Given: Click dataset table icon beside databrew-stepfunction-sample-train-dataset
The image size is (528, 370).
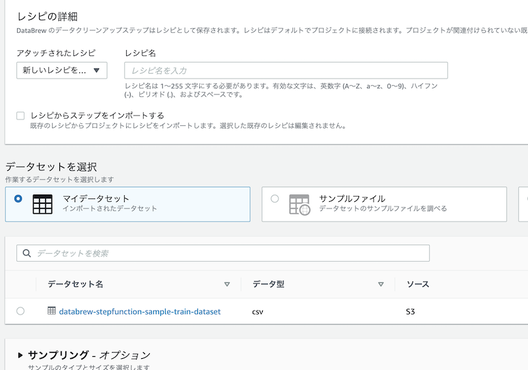Looking at the screenshot, I should point(52,310).
